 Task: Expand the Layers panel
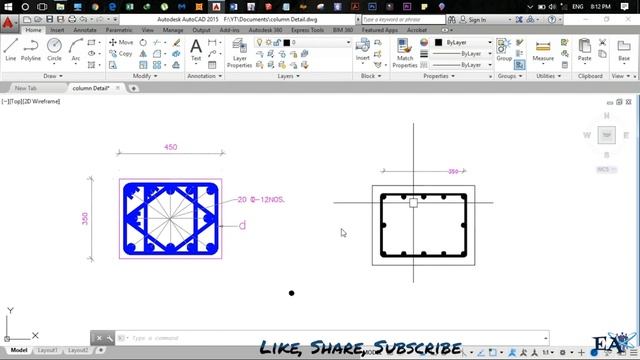288,76
